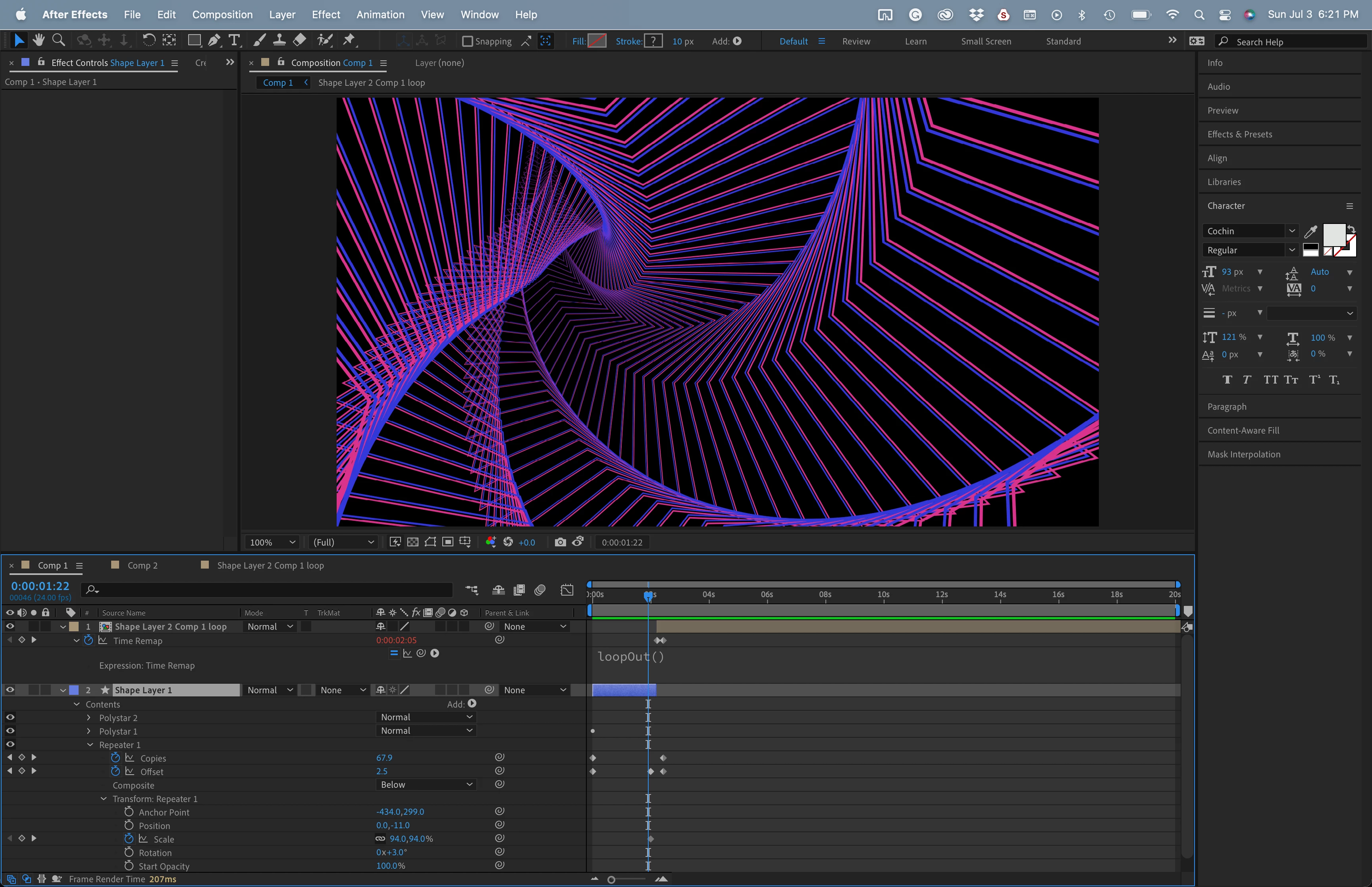This screenshot has width=1372, height=887.
Task: Choose the Hand tool
Action: (x=39, y=40)
